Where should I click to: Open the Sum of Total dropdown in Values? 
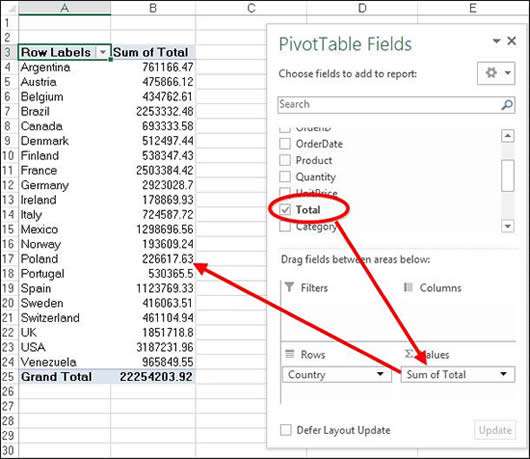click(504, 374)
